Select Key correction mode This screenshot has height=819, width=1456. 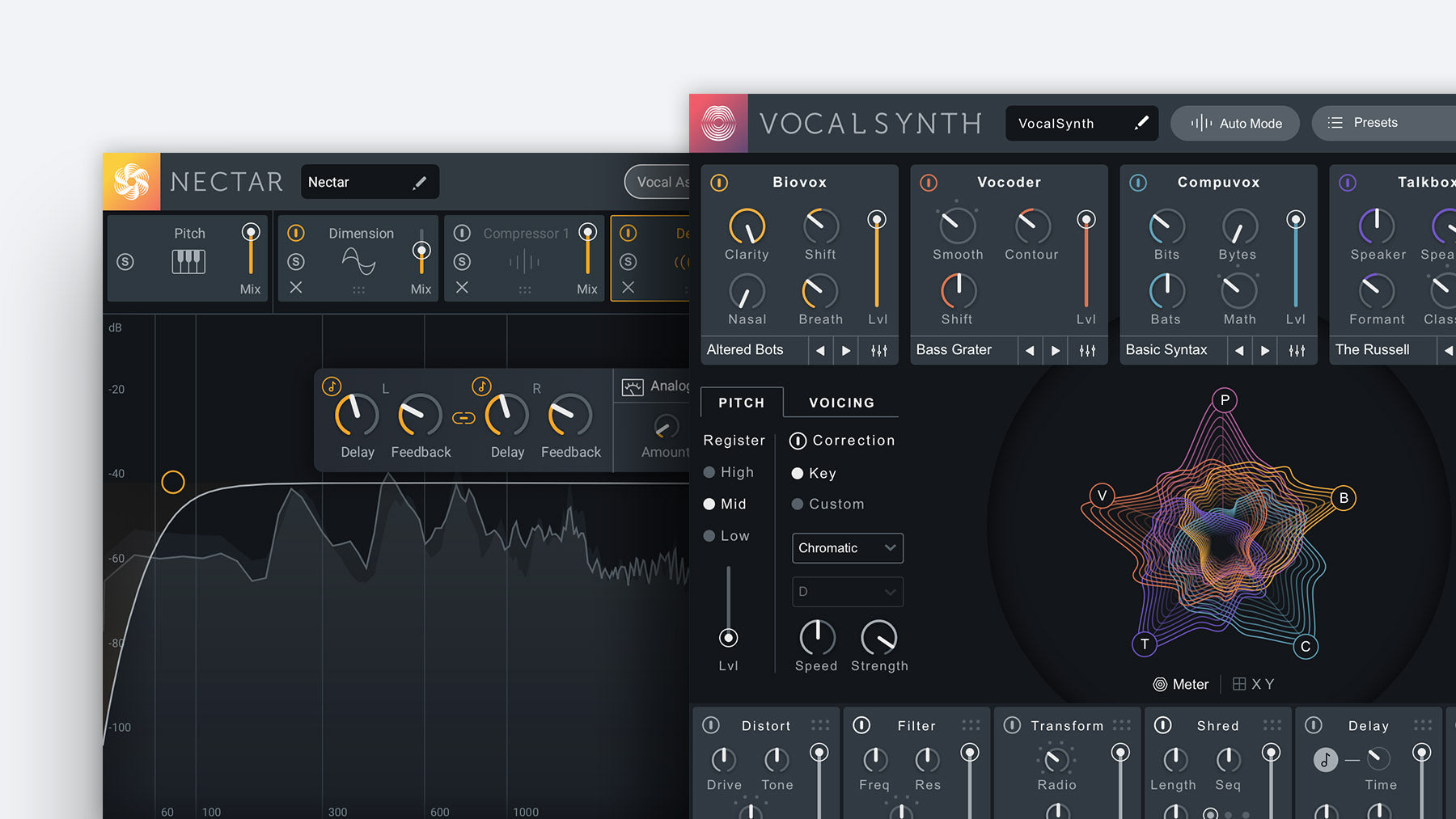point(813,474)
